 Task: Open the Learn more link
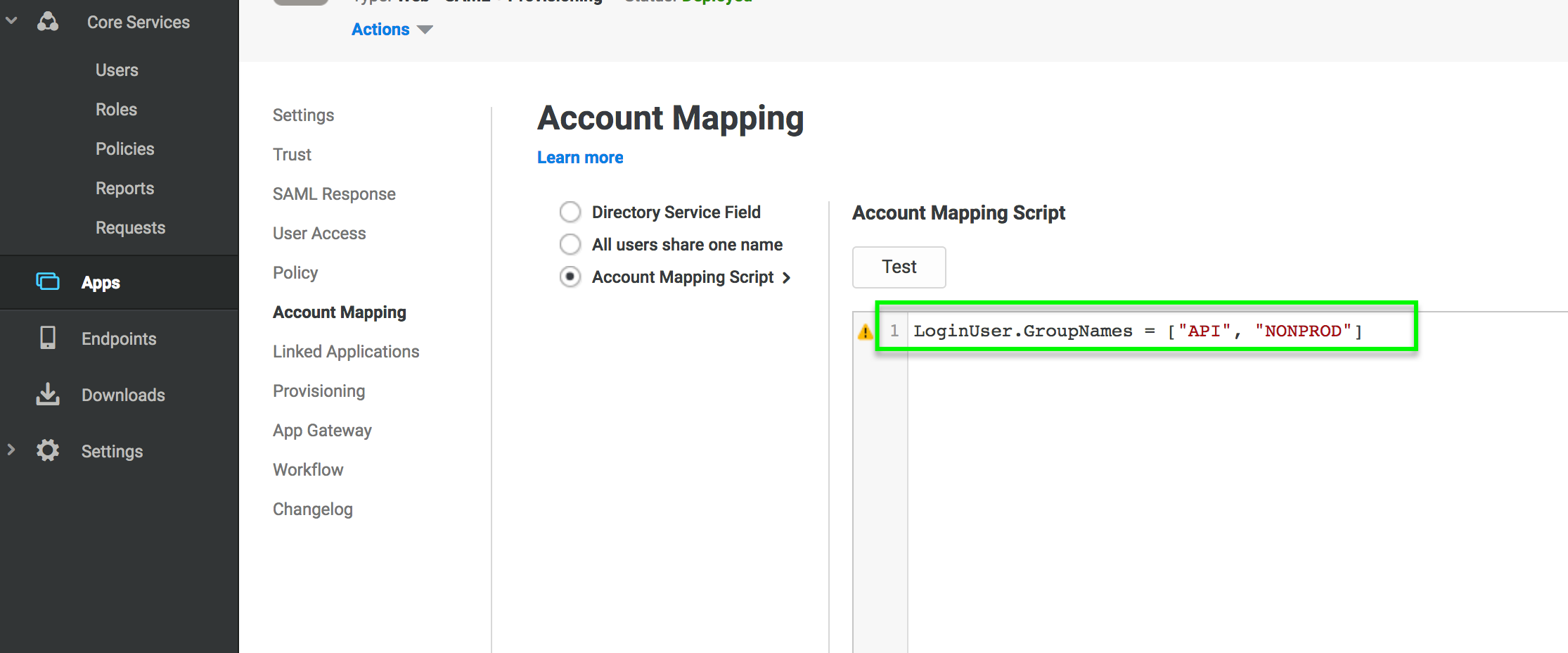(x=579, y=157)
